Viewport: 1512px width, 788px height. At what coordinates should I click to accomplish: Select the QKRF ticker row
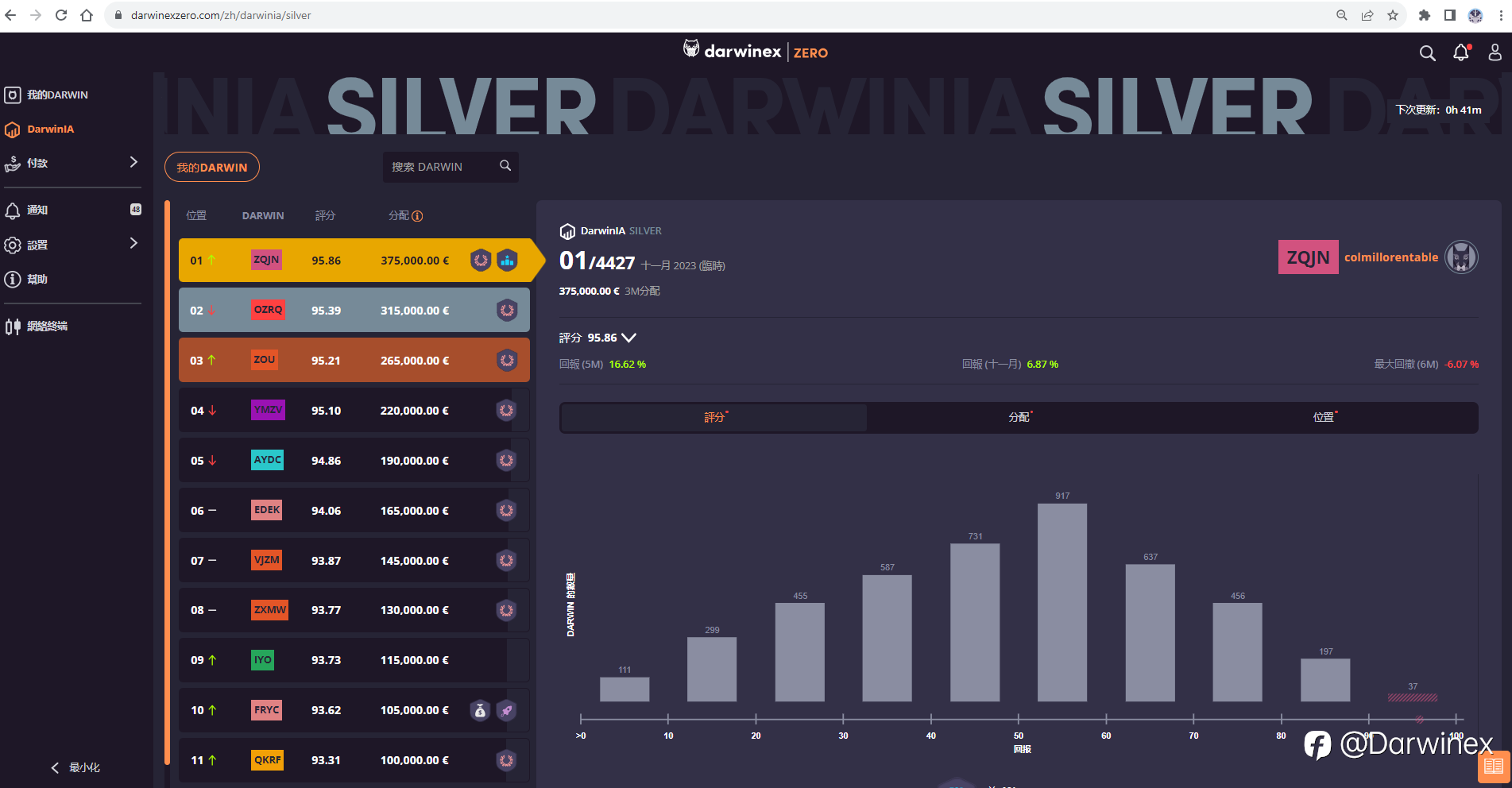click(x=354, y=760)
